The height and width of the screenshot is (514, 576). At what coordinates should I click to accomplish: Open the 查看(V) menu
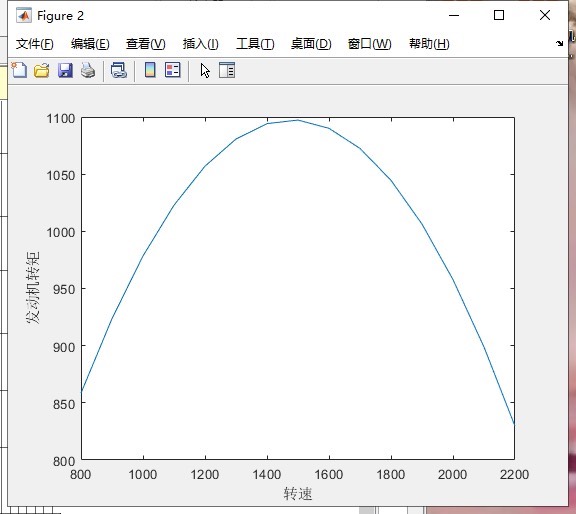(x=146, y=44)
